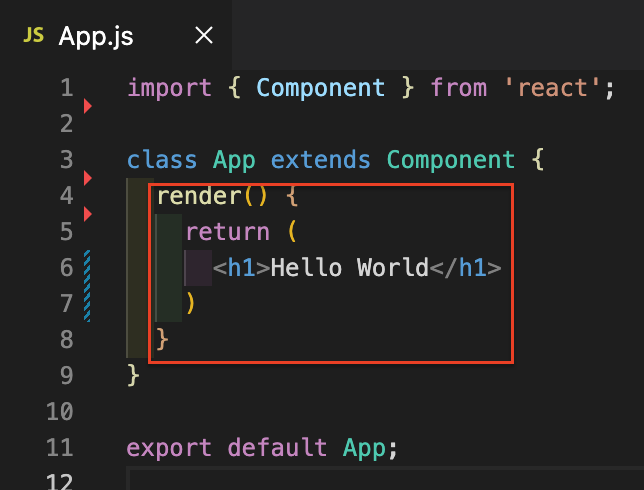Click line number 4 in gutter
Image resolution: width=644 pixels, height=490 pixels.
click(67, 196)
